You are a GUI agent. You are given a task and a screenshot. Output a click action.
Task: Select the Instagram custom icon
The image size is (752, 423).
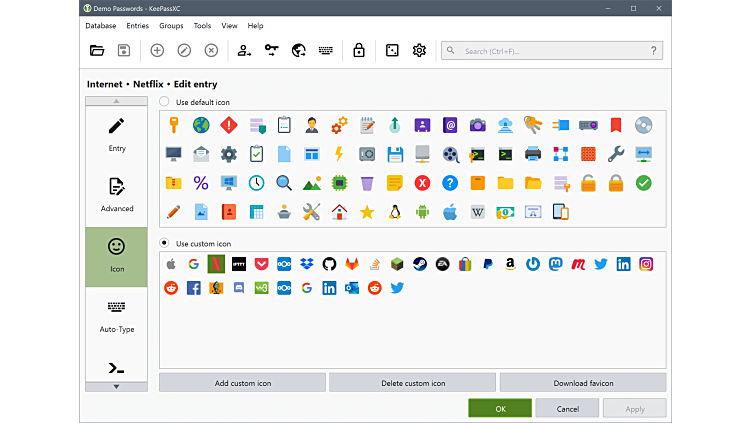tap(646, 264)
